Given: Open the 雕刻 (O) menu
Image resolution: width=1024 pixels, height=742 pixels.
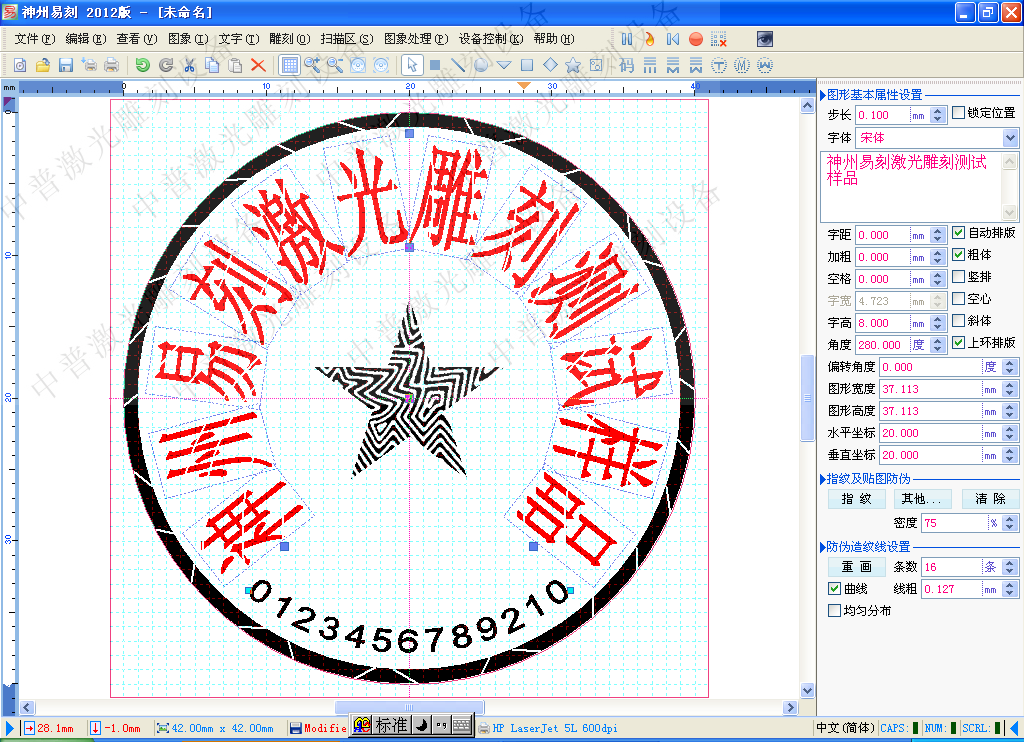Looking at the screenshot, I should (x=289, y=39).
